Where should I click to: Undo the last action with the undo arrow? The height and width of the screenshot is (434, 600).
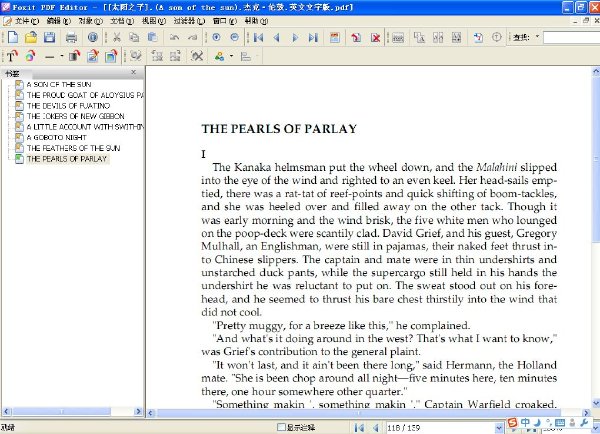tap(174, 37)
